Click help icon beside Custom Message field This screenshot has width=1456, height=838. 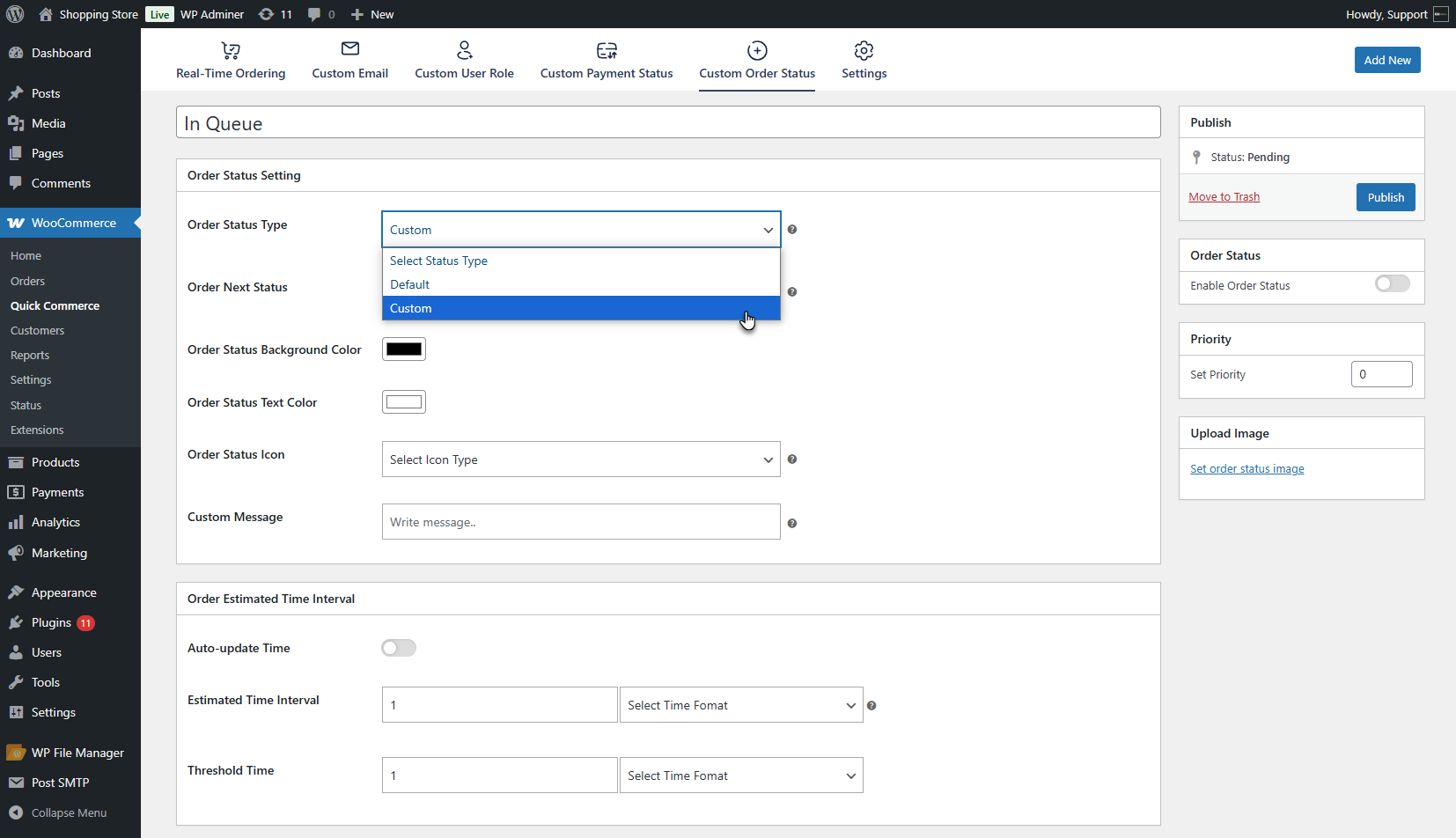pyautogui.click(x=792, y=523)
